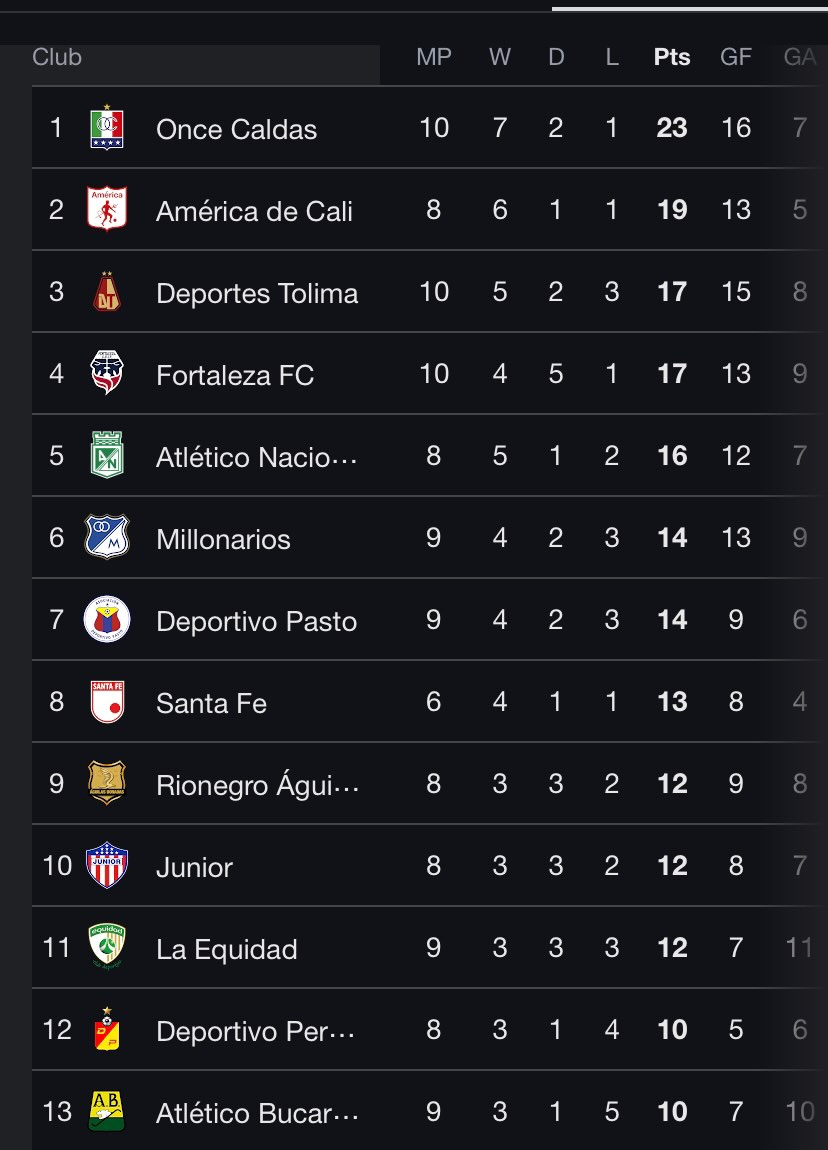The image size is (828, 1150).
Task: Click the Deportivo Pasto round crest
Action: click(x=106, y=620)
